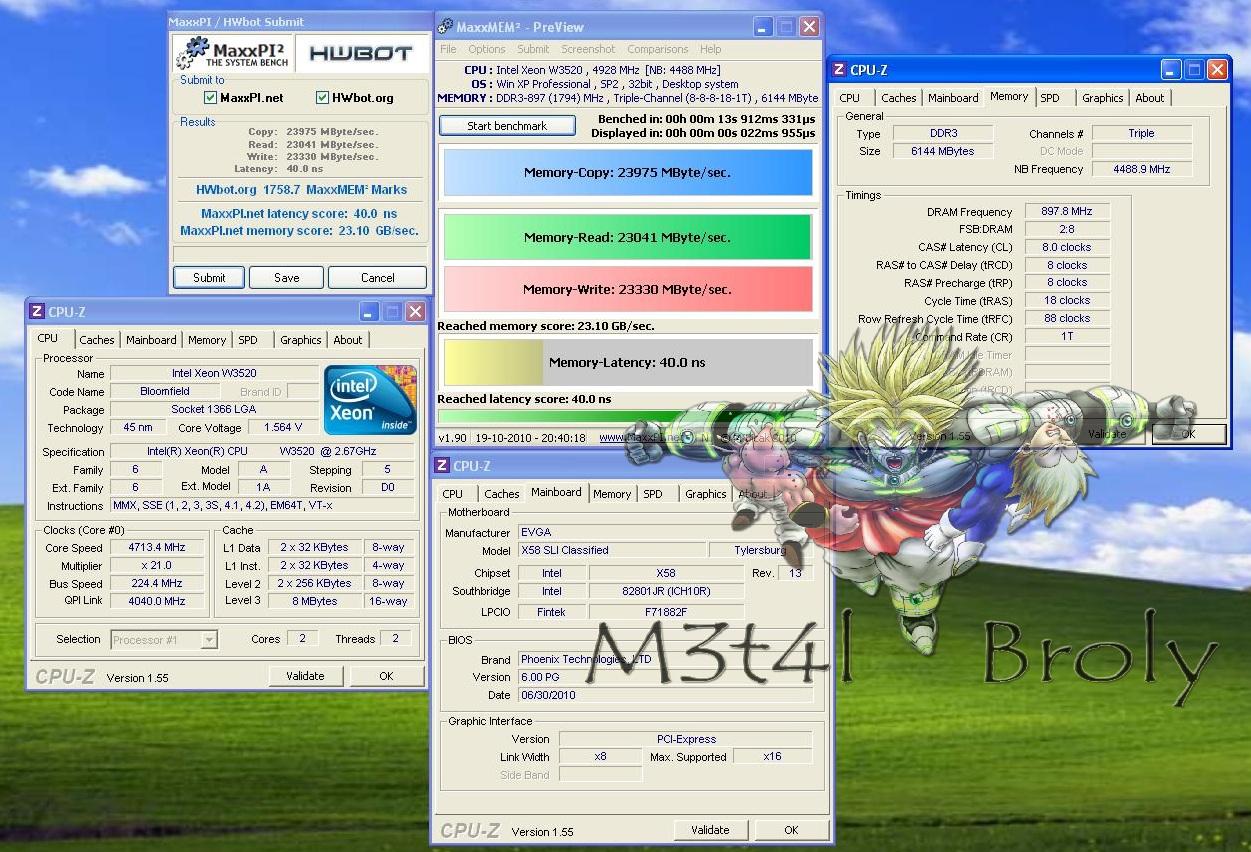Image resolution: width=1251 pixels, height=852 pixels.
Task: Click the CAS# Latency value 8.0 clocks
Action: click(x=1067, y=248)
